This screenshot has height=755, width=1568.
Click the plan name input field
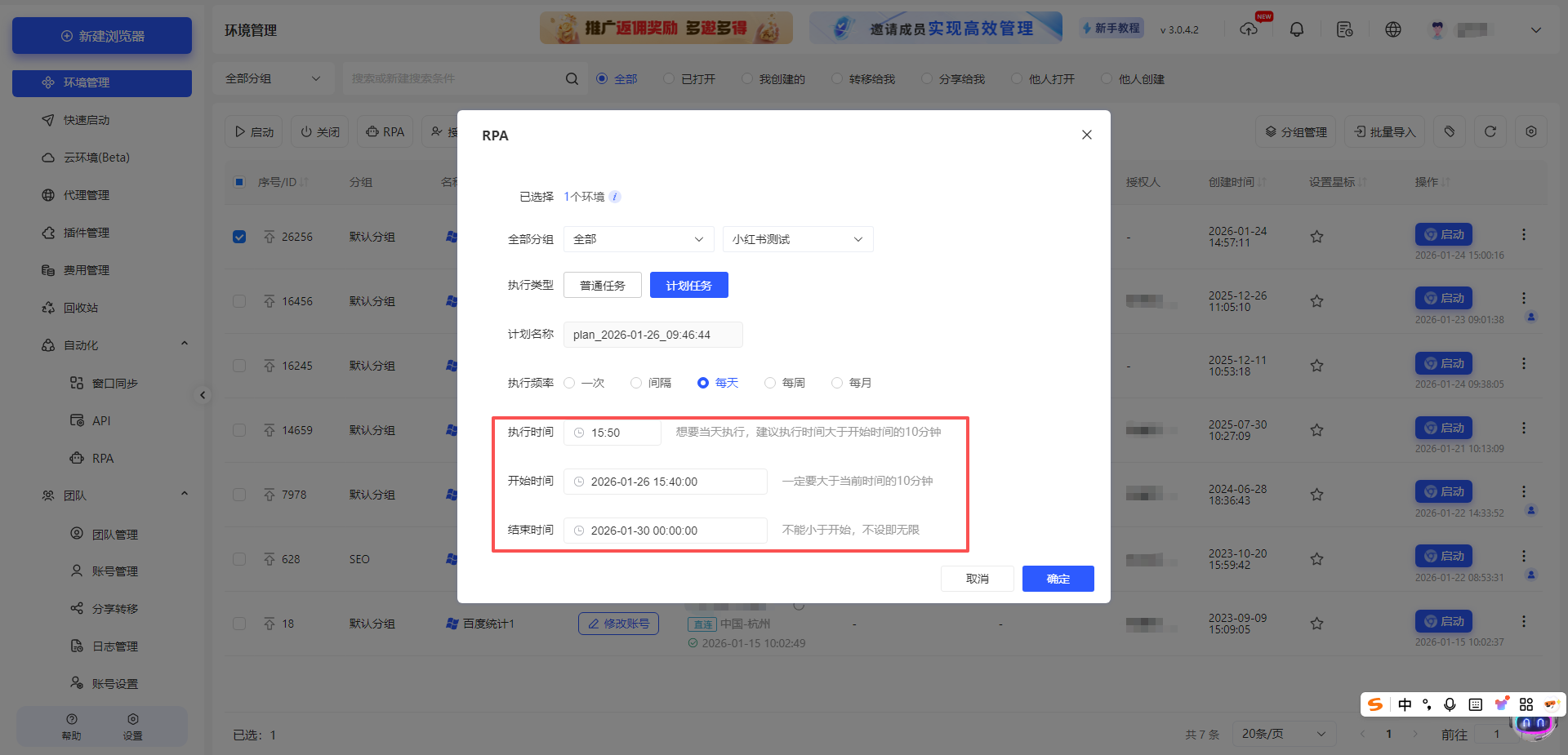click(x=653, y=335)
